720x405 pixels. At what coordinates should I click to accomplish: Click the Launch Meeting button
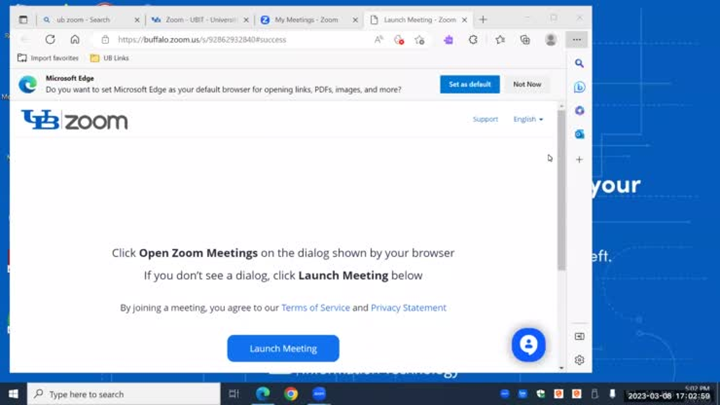[x=283, y=348]
